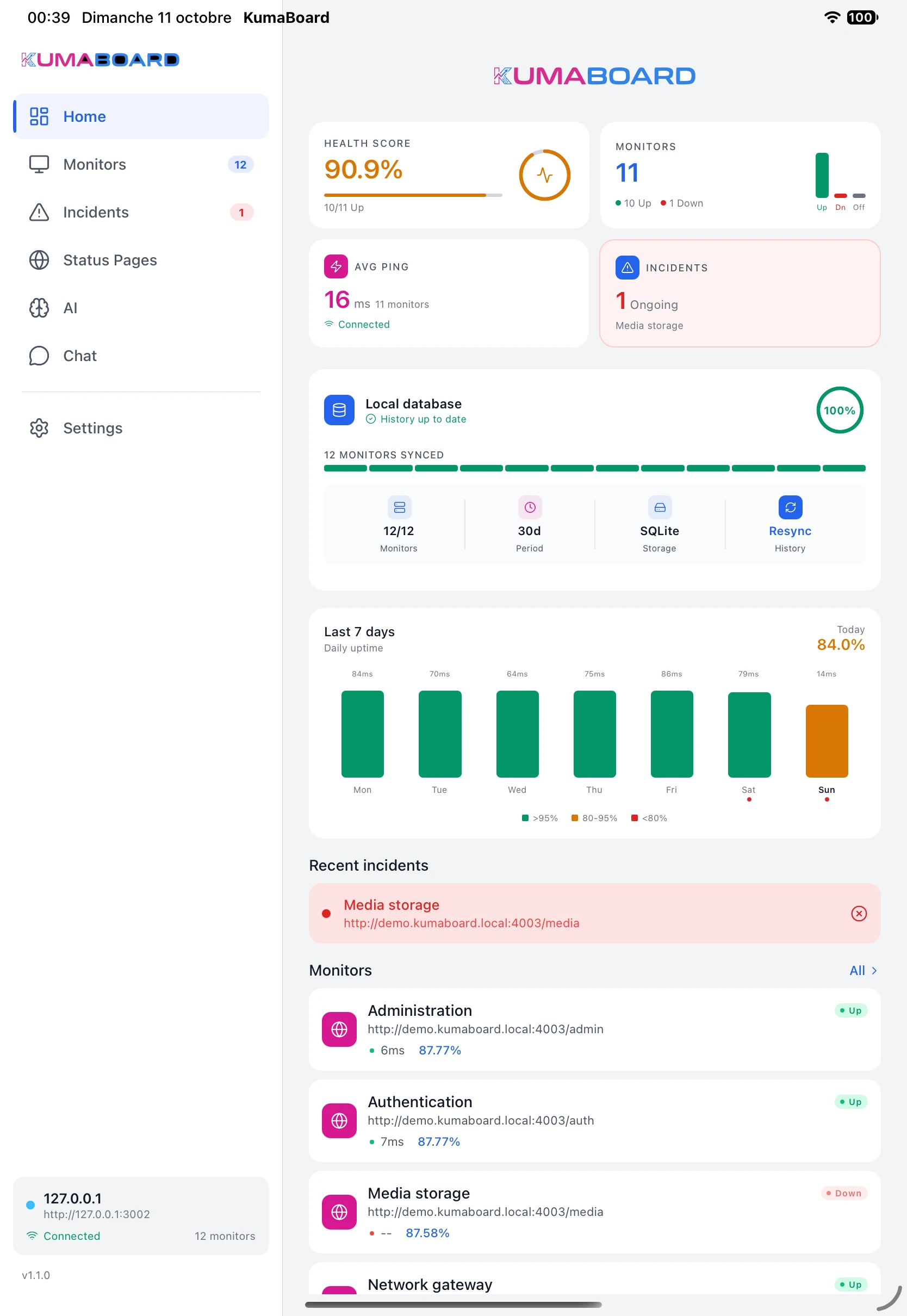This screenshot has height=1316, width=907.
Task: Click the SQLite Storage drive icon
Action: click(659, 507)
